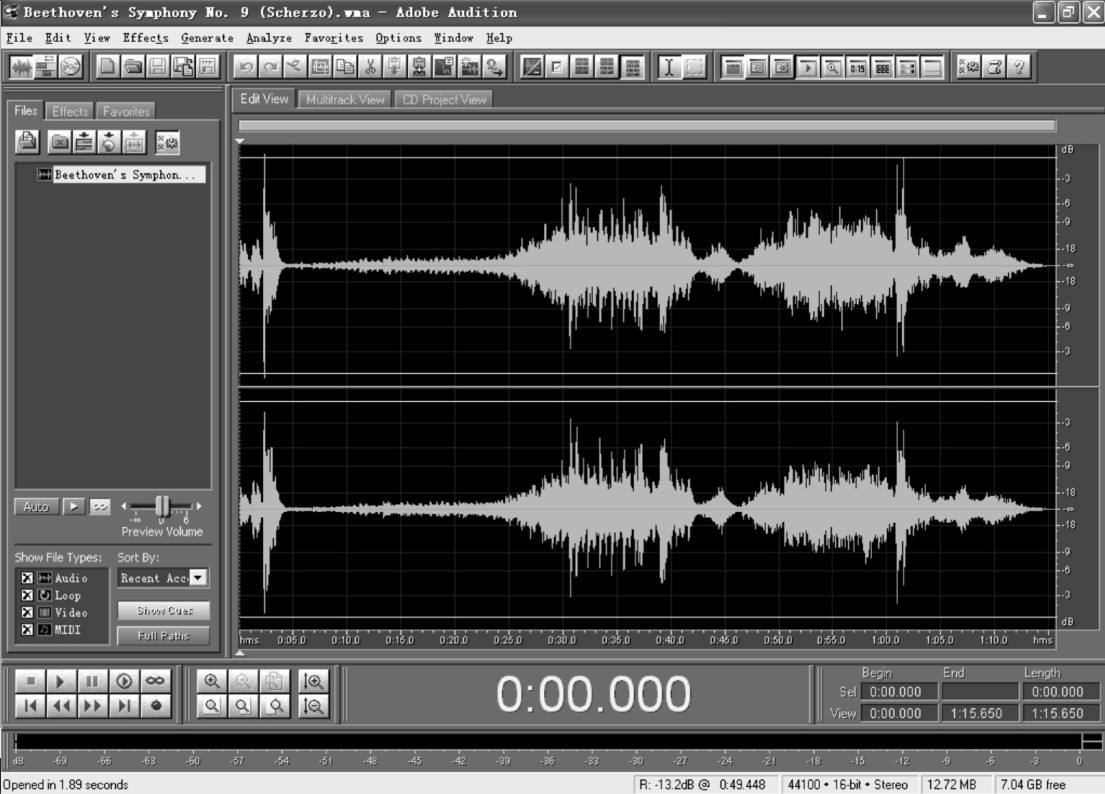Screen dimensions: 1105x794
Task: Switch to Edit Waveform view toolbar icon
Action: click(x=21, y=67)
